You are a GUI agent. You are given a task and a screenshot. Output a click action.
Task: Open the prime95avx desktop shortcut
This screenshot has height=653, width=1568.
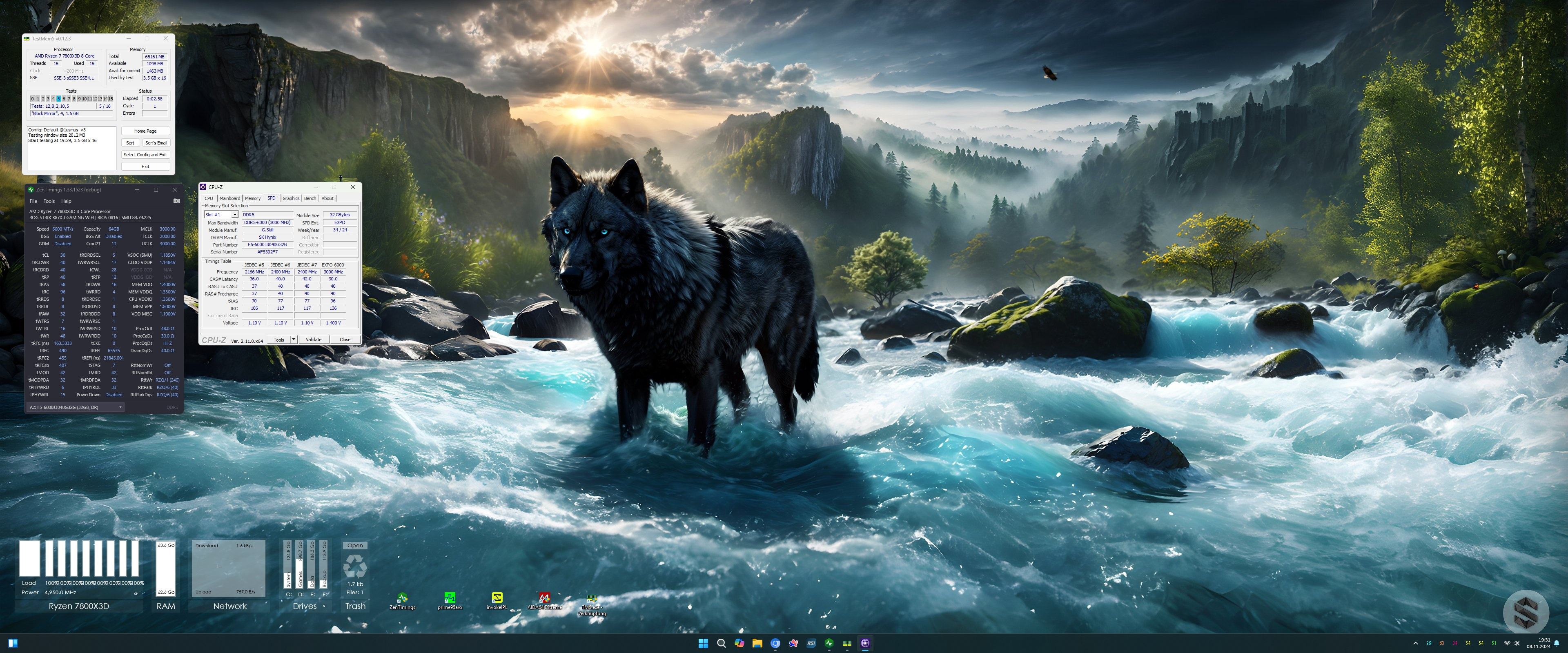click(x=449, y=598)
